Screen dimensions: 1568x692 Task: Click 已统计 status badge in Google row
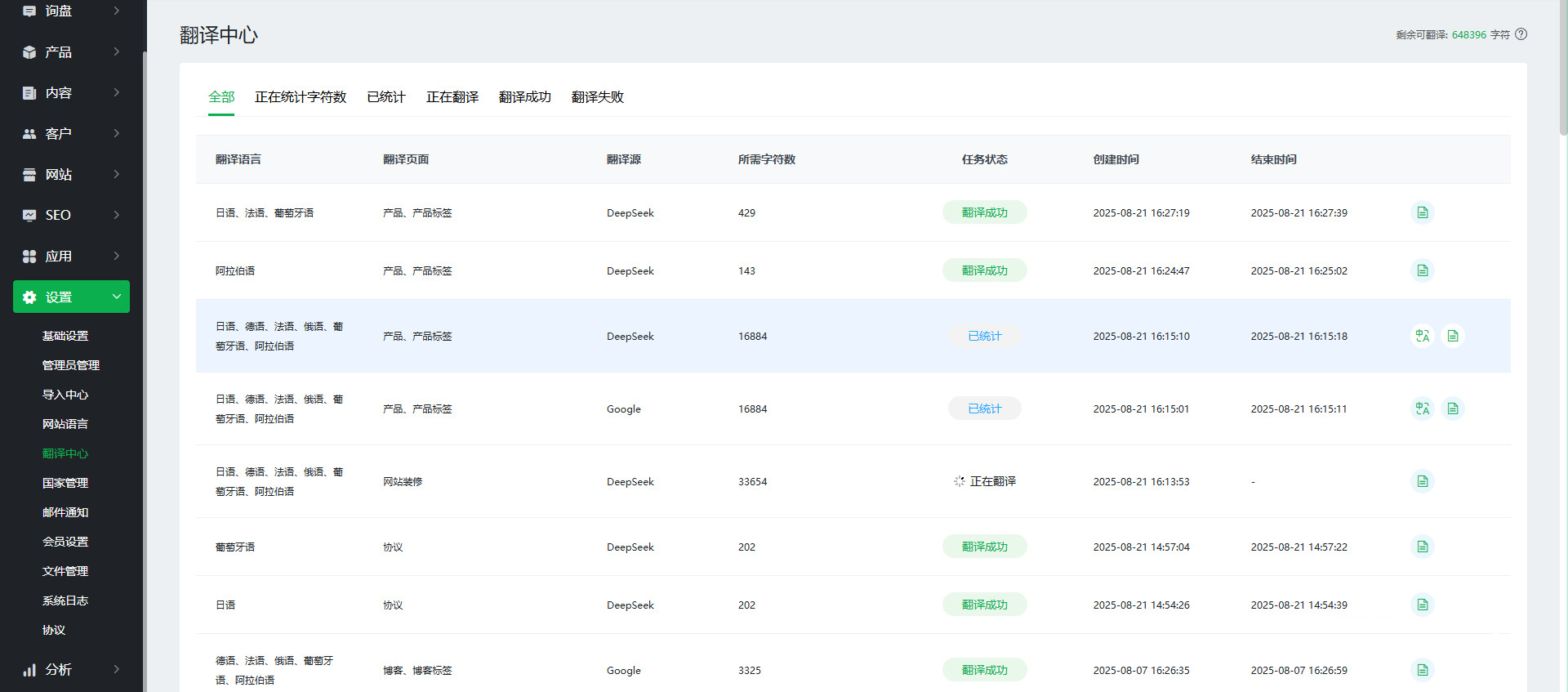pos(984,409)
